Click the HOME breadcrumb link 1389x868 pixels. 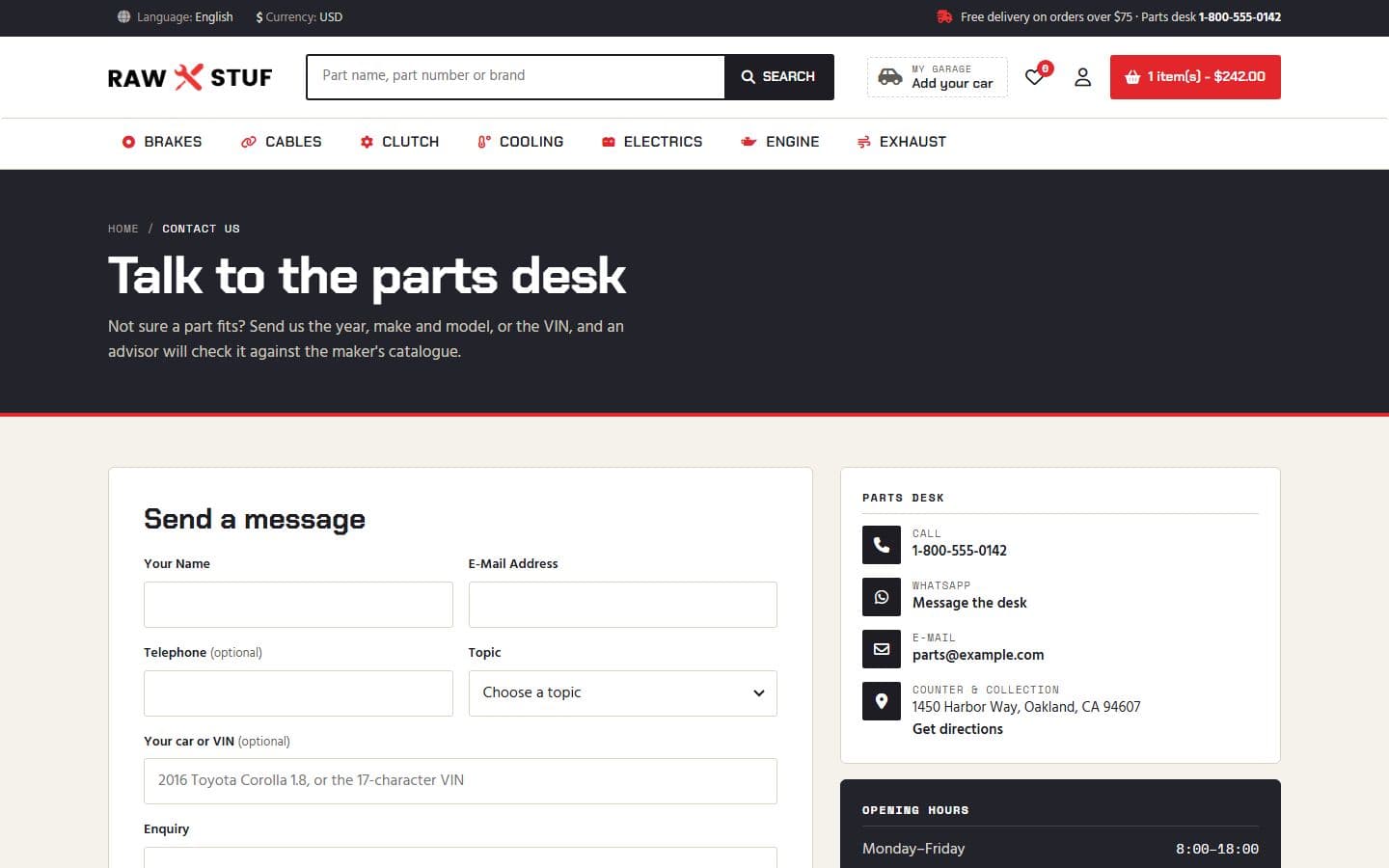pyautogui.click(x=123, y=229)
